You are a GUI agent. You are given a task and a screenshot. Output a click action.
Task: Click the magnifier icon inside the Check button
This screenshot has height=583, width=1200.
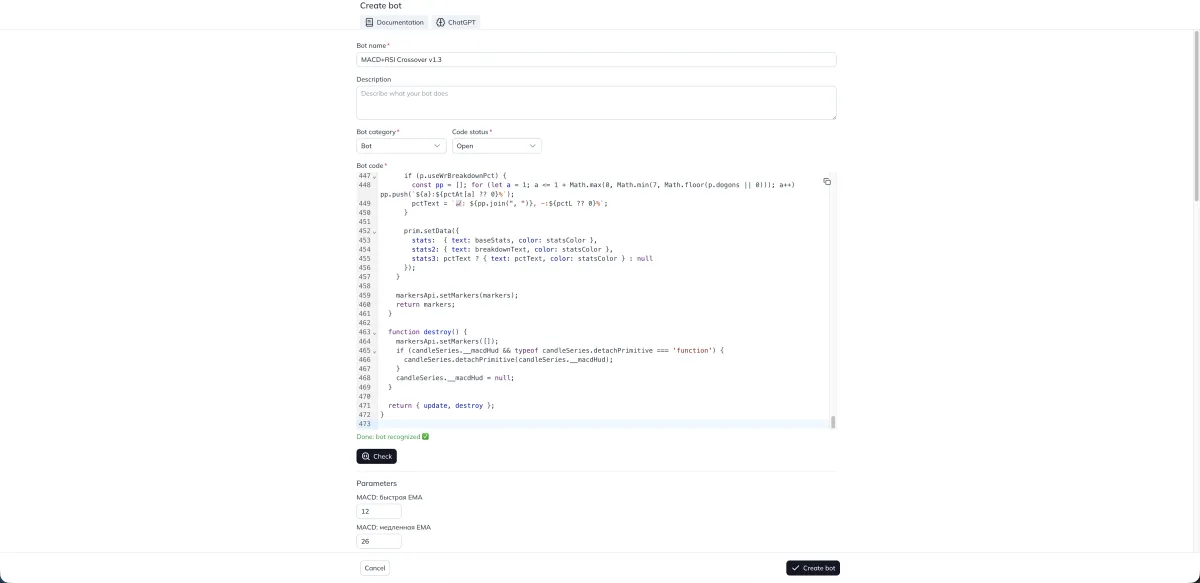tap(366, 456)
